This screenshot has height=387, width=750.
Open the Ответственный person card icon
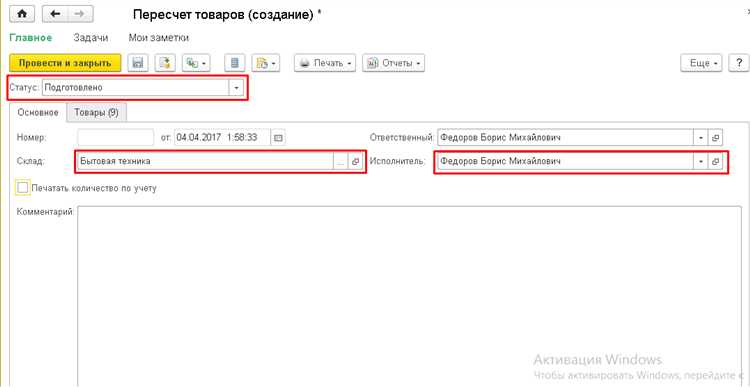point(716,138)
